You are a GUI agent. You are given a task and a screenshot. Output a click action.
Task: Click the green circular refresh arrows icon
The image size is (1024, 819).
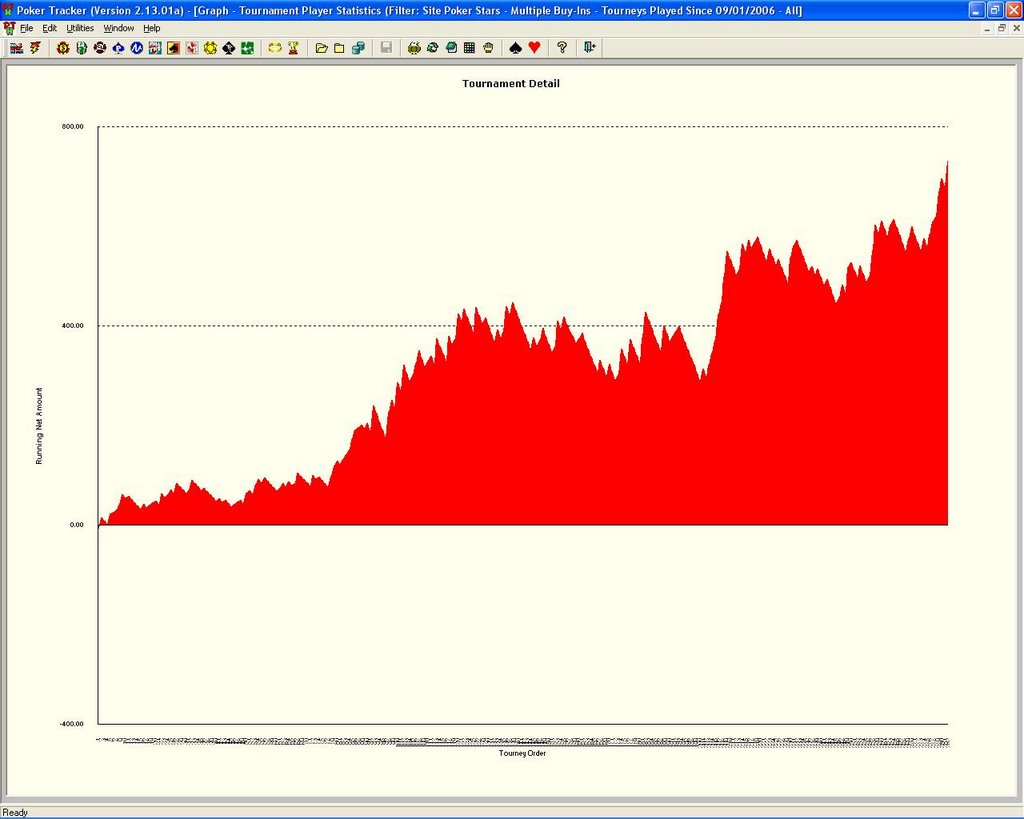[x=432, y=48]
